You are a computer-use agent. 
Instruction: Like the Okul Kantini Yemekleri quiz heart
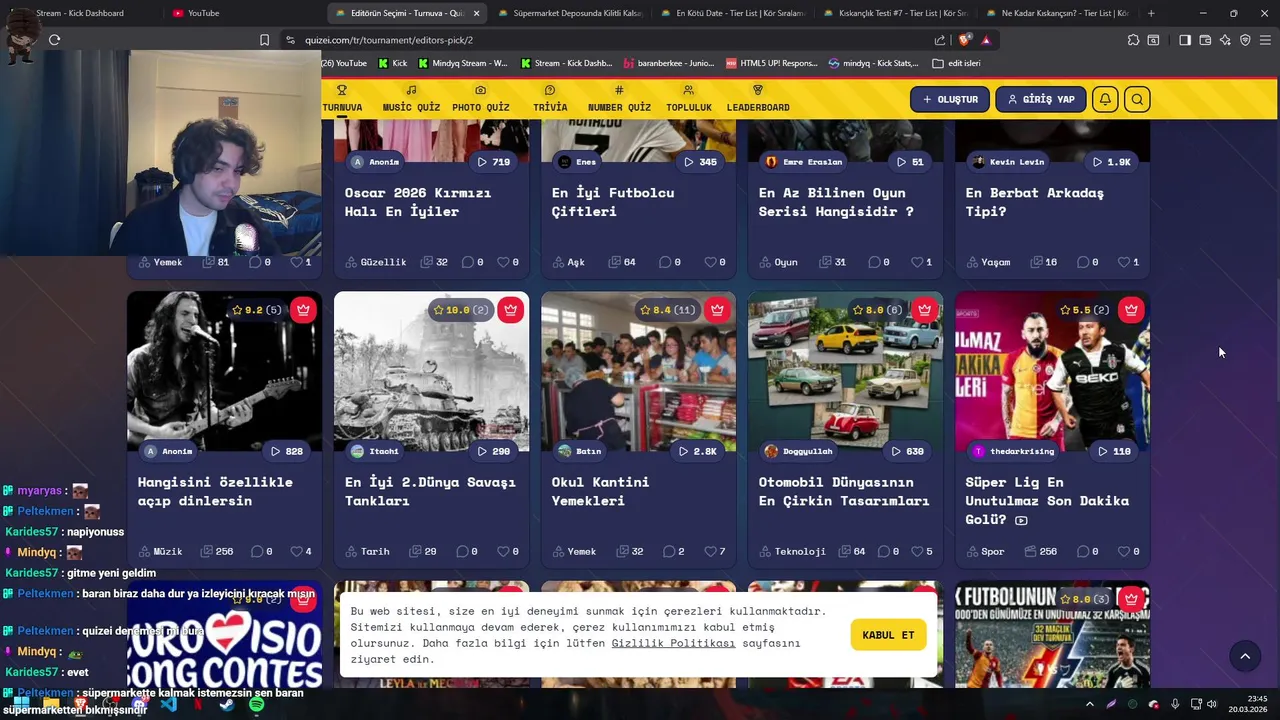tap(710, 551)
